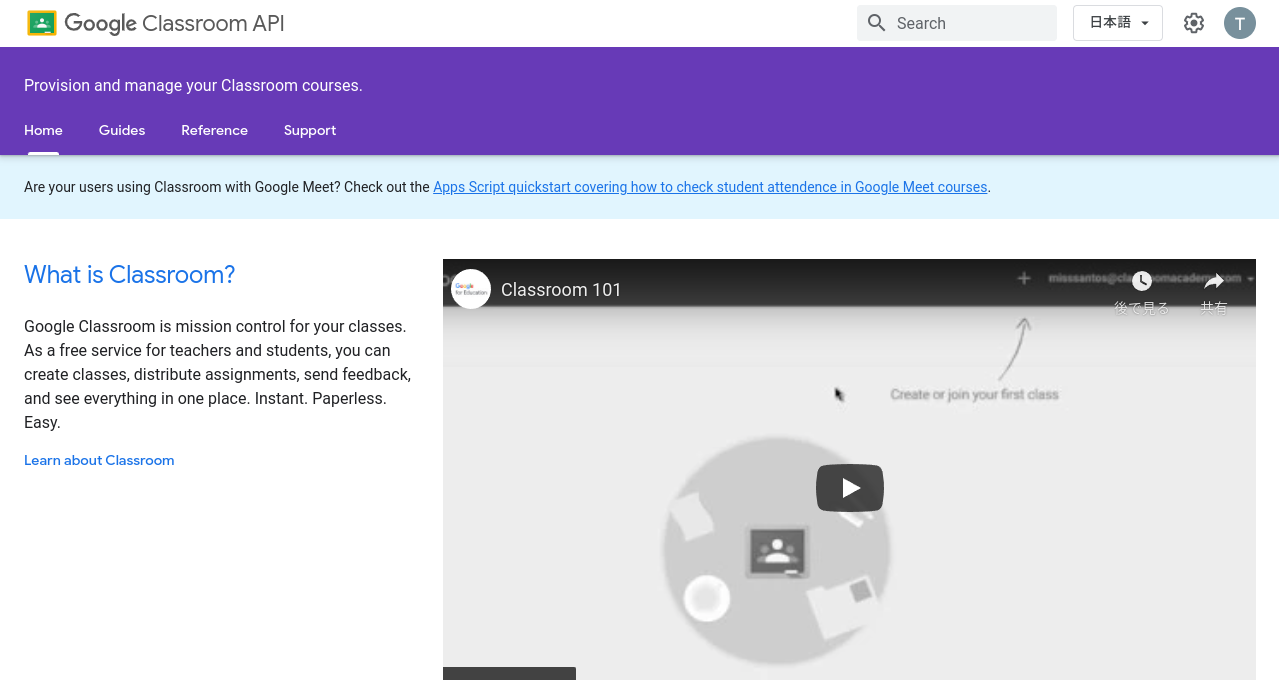Open the settings gear icon
This screenshot has height=680, width=1279.
click(x=1194, y=23)
